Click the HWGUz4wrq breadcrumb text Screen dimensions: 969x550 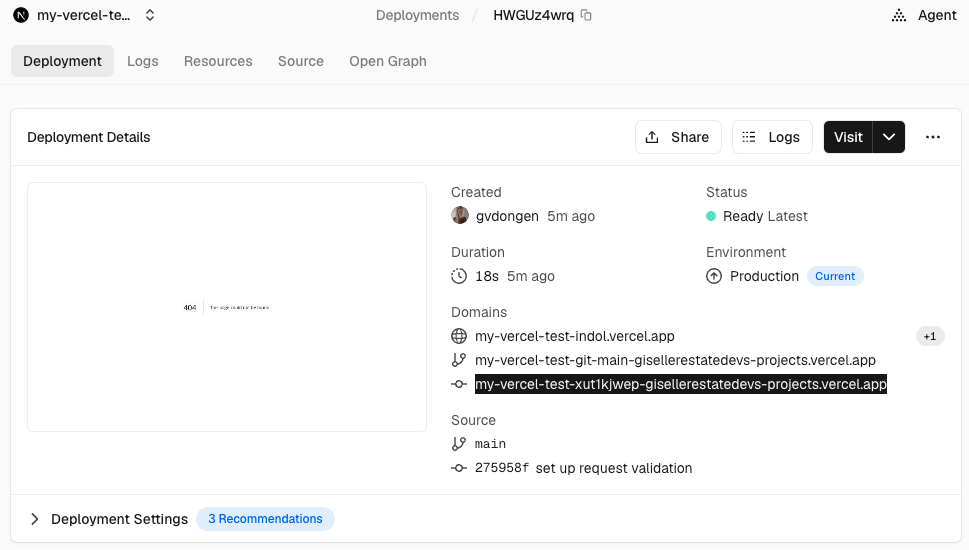[533, 15]
